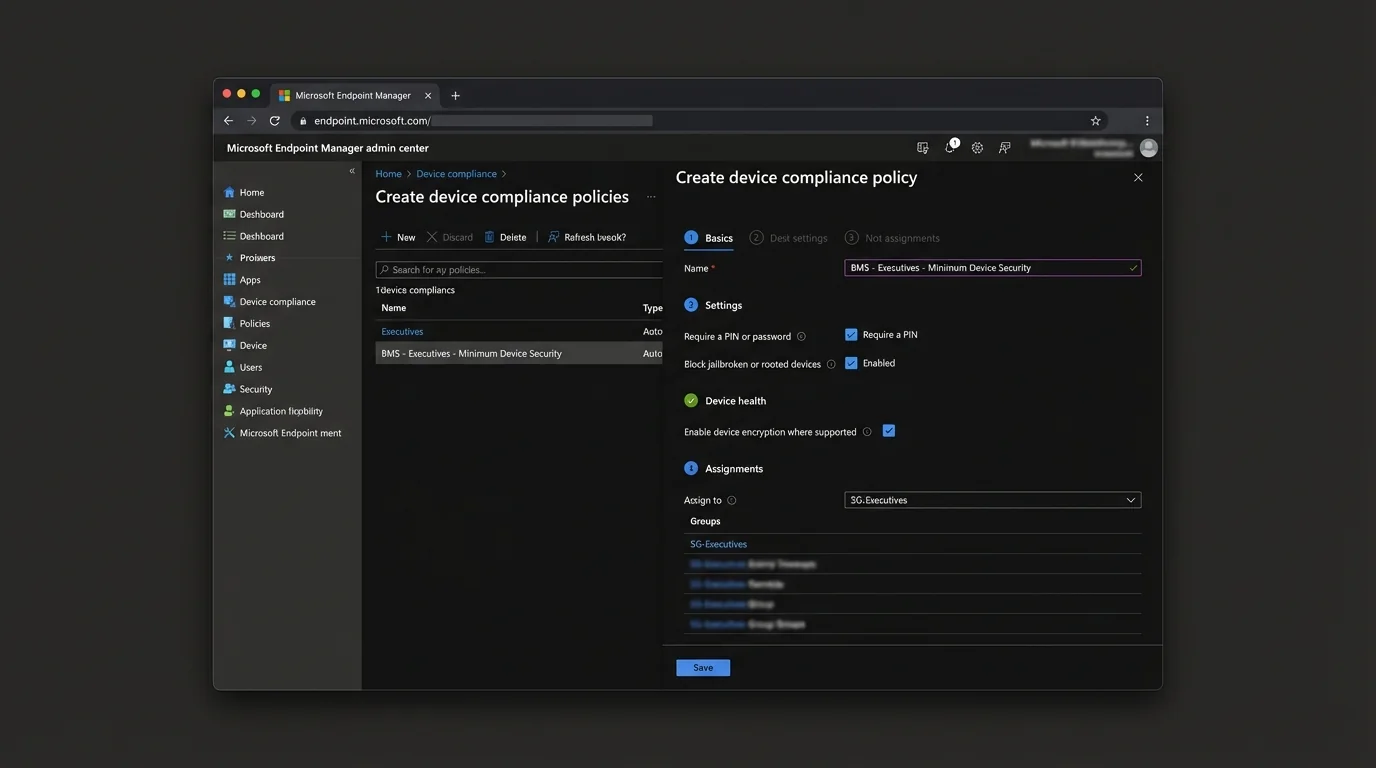Uncheck the Require a PIN checkbox
The image size is (1376, 768).
pos(852,334)
